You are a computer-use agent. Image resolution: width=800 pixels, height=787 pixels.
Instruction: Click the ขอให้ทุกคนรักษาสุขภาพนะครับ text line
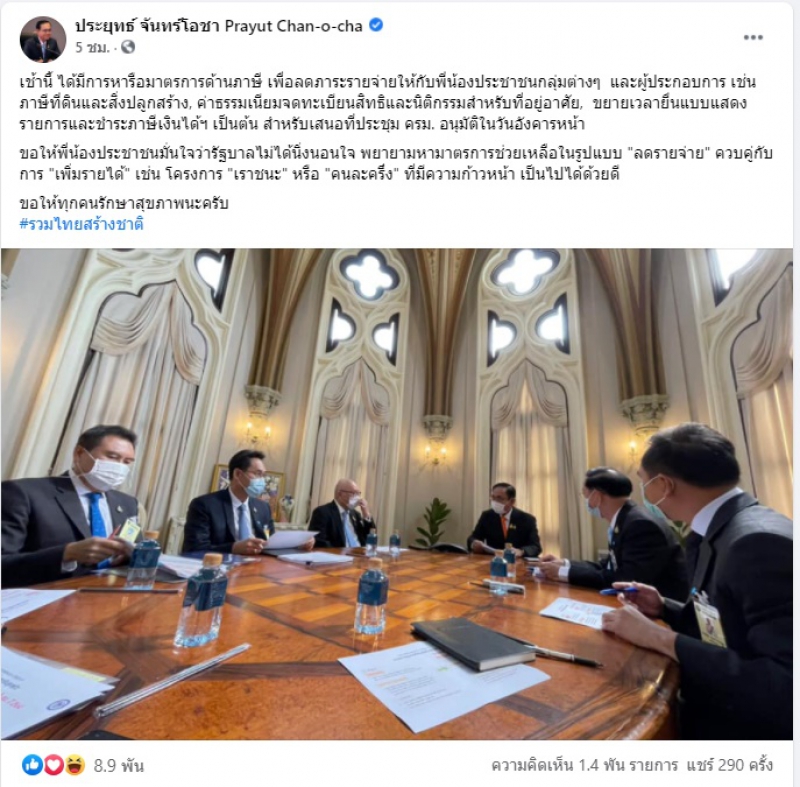123,203
